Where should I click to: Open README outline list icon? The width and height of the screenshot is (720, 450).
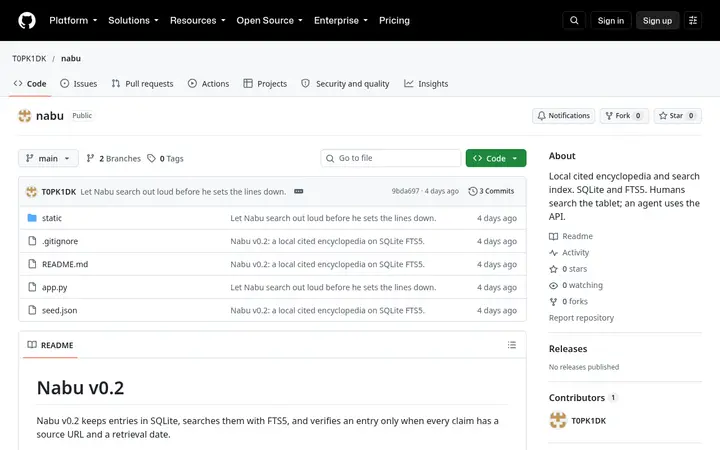coord(512,345)
